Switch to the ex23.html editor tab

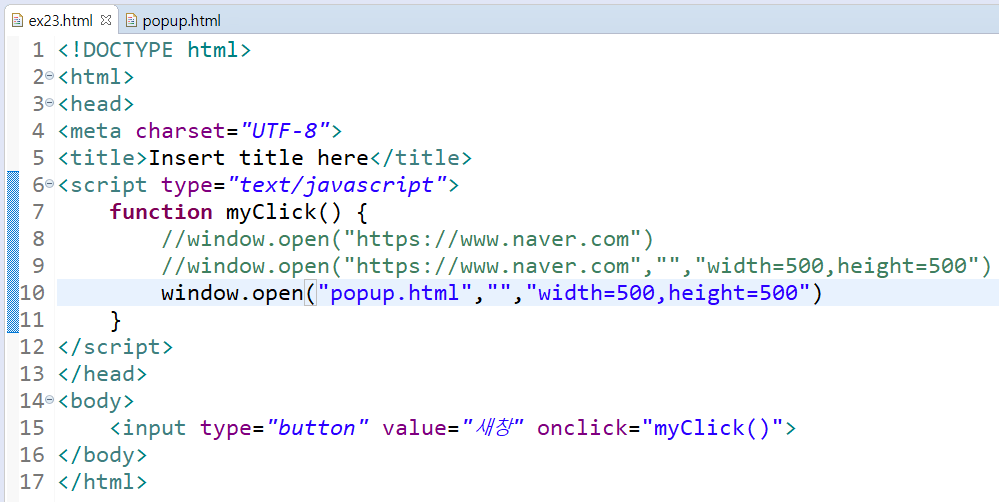(61, 20)
